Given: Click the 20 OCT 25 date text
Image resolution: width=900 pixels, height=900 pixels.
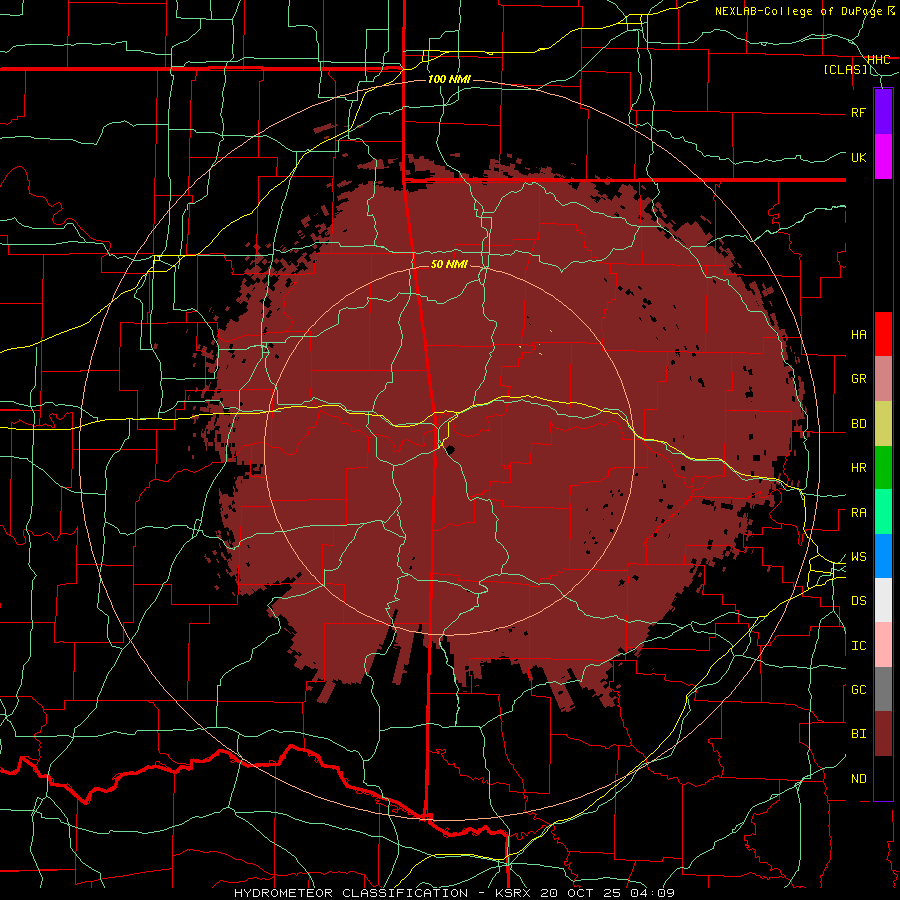Looking at the screenshot, I should point(581,893).
